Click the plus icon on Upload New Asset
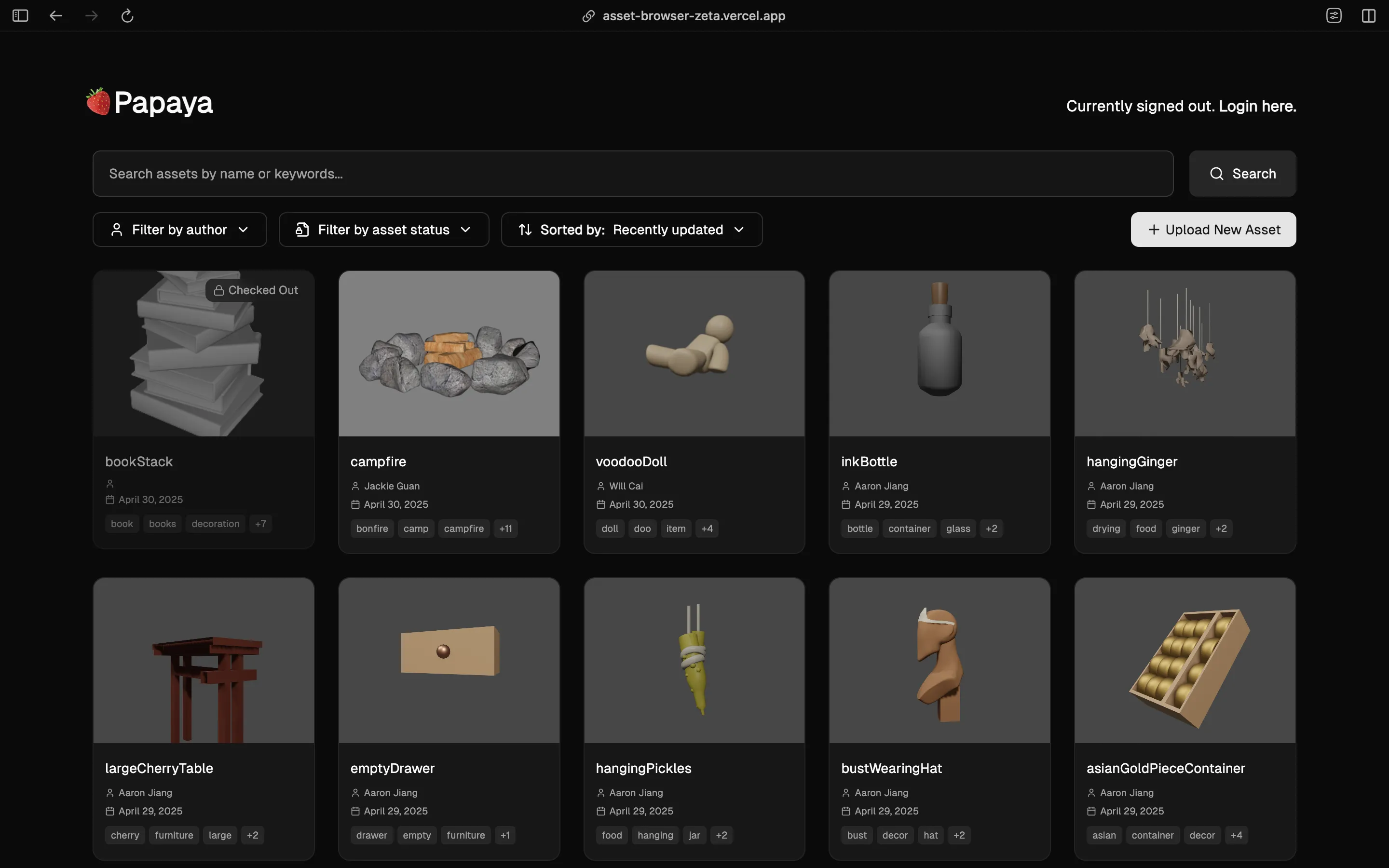 pos(1154,229)
